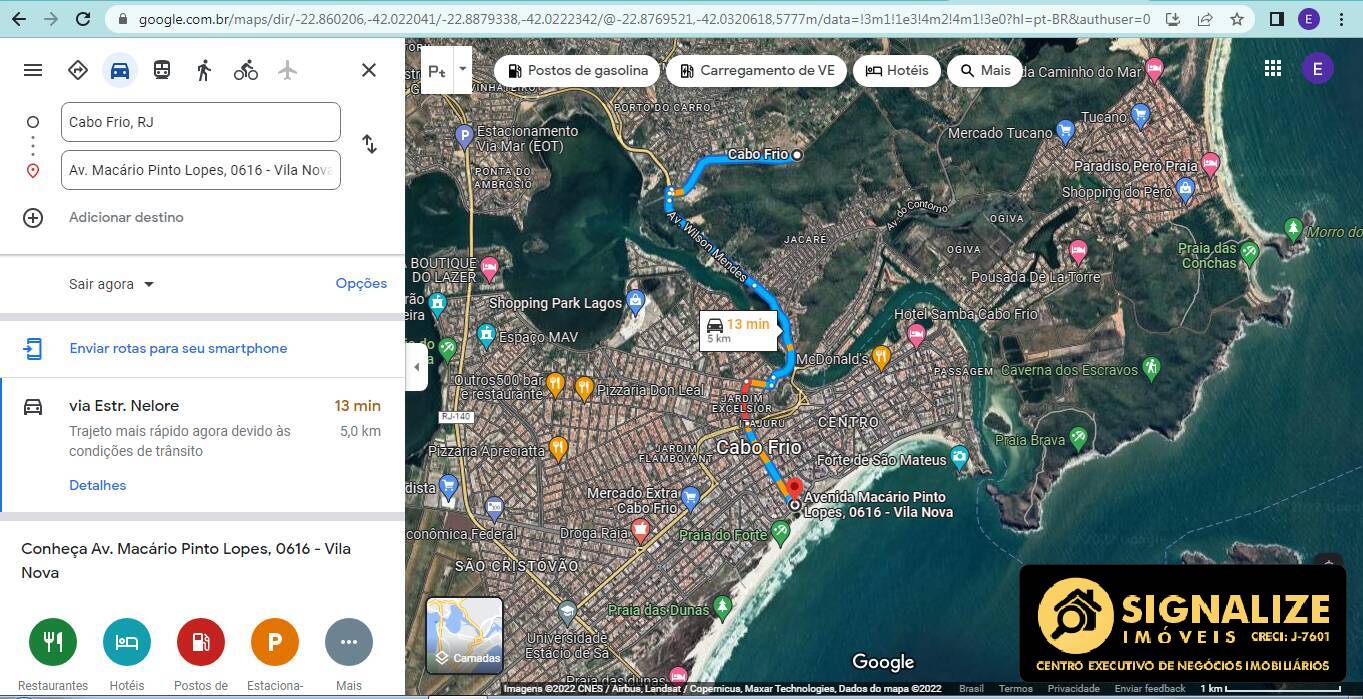Viewport: 1363px width, 699px height.
Task: Toggle the Camadas map layer view
Action: click(464, 634)
